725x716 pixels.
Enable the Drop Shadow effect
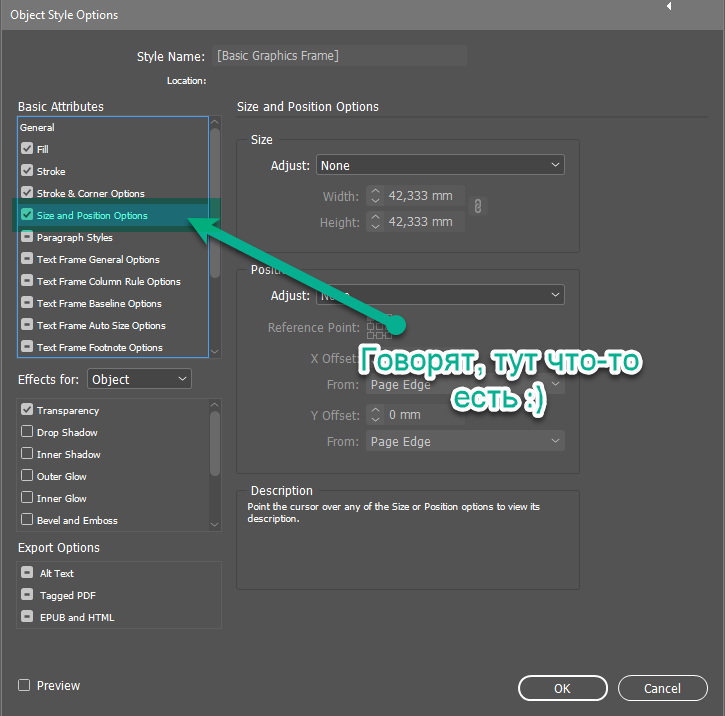27,432
